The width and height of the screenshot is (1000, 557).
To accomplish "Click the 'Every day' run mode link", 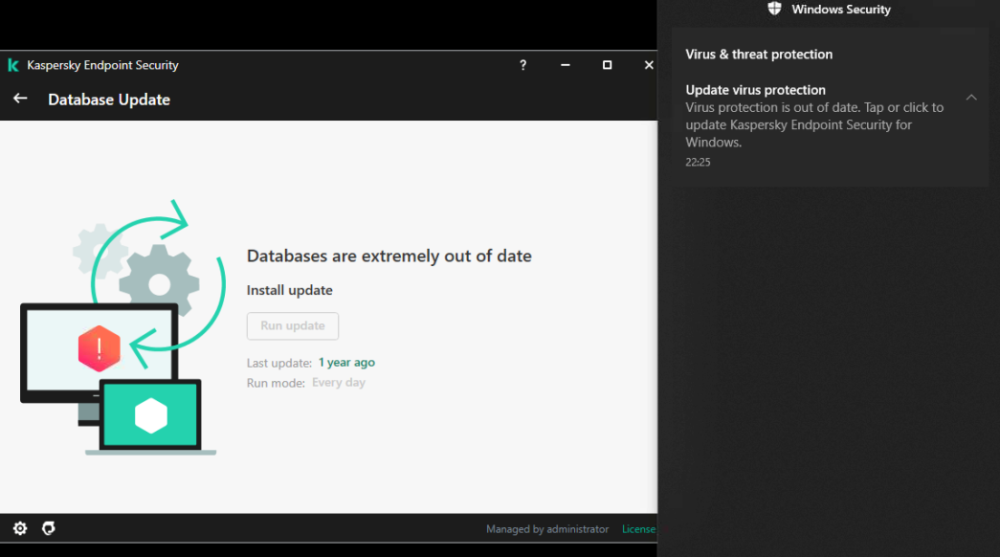I will pyautogui.click(x=339, y=383).
